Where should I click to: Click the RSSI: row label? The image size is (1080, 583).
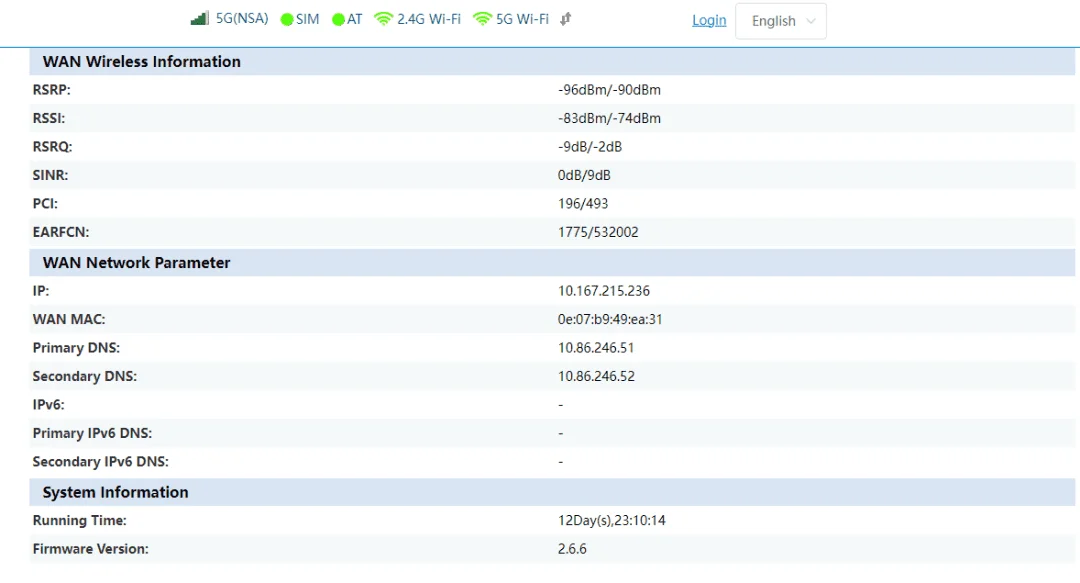click(x=48, y=119)
